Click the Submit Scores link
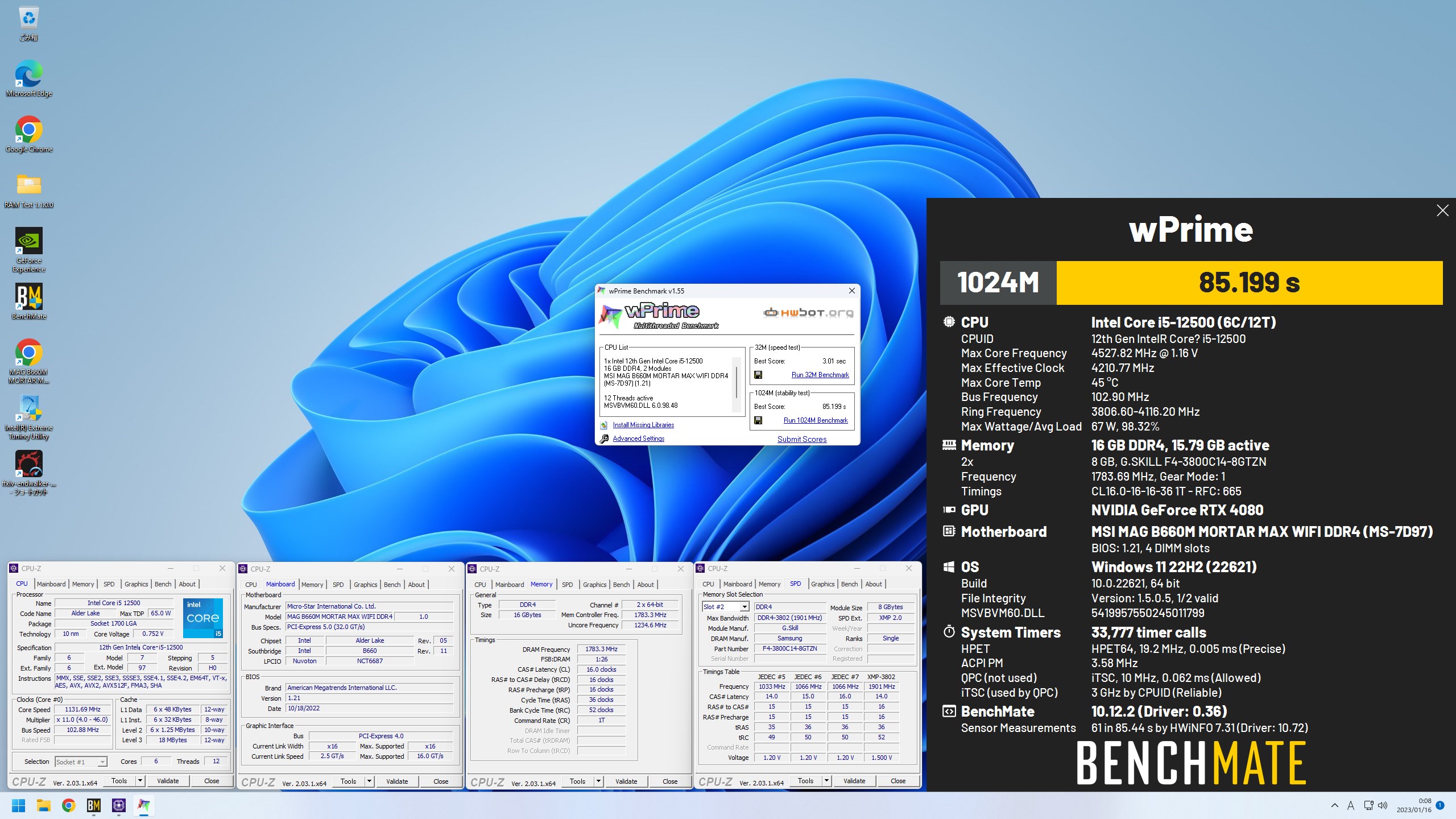 pyautogui.click(x=802, y=439)
